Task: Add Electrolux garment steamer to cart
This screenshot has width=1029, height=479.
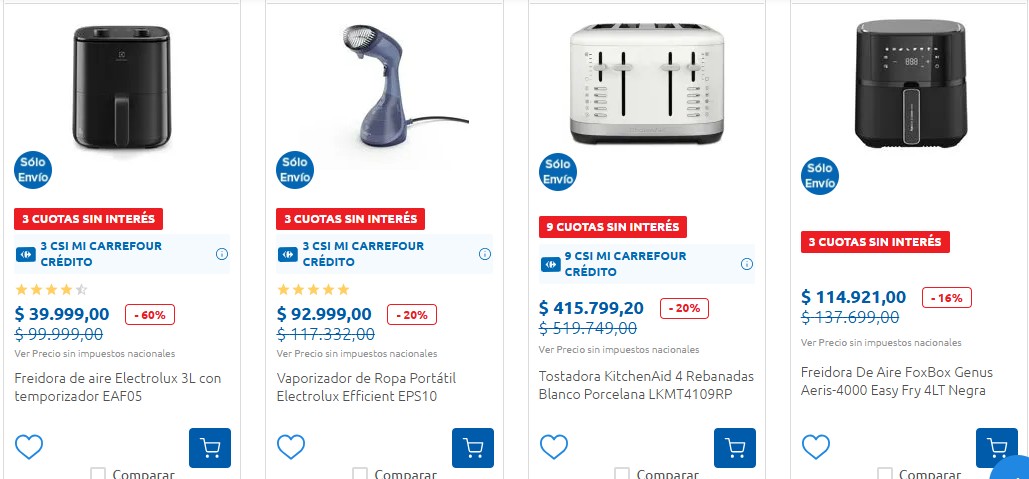Action: [x=473, y=448]
